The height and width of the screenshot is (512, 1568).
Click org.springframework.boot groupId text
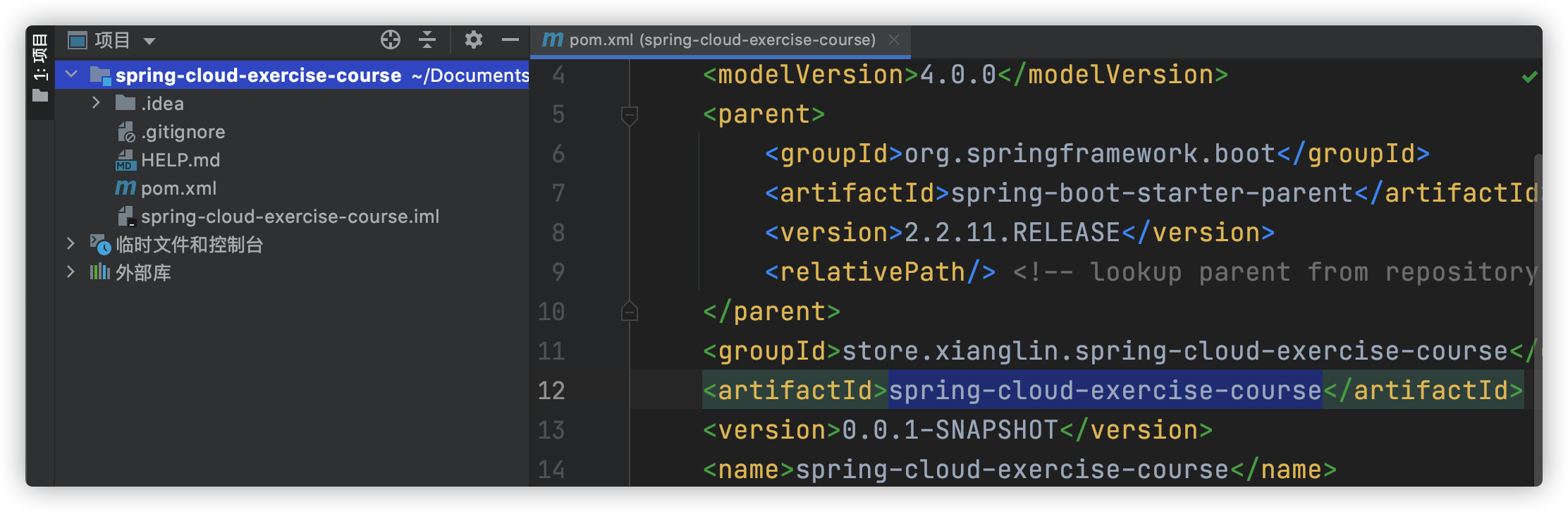[x=1090, y=154]
